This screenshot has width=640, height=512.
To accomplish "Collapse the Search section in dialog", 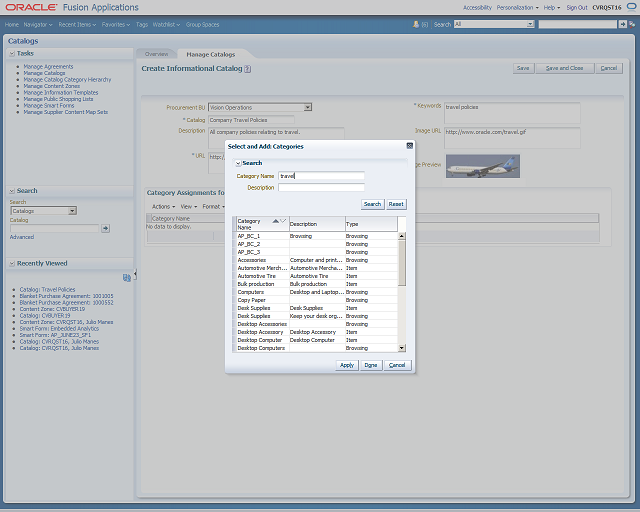I will pyautogui.click(x=238, y=163).
